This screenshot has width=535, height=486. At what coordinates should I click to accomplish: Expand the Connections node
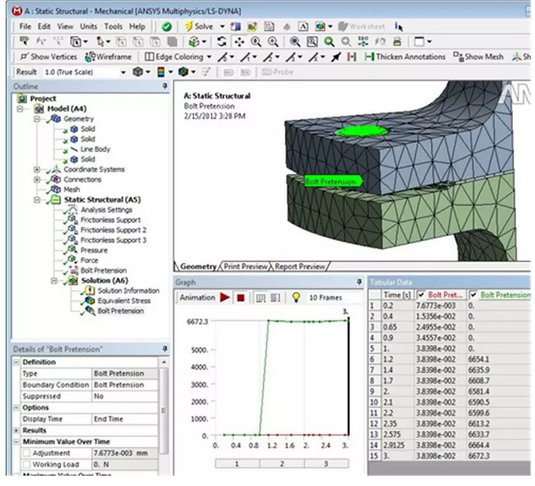(37, 180)
